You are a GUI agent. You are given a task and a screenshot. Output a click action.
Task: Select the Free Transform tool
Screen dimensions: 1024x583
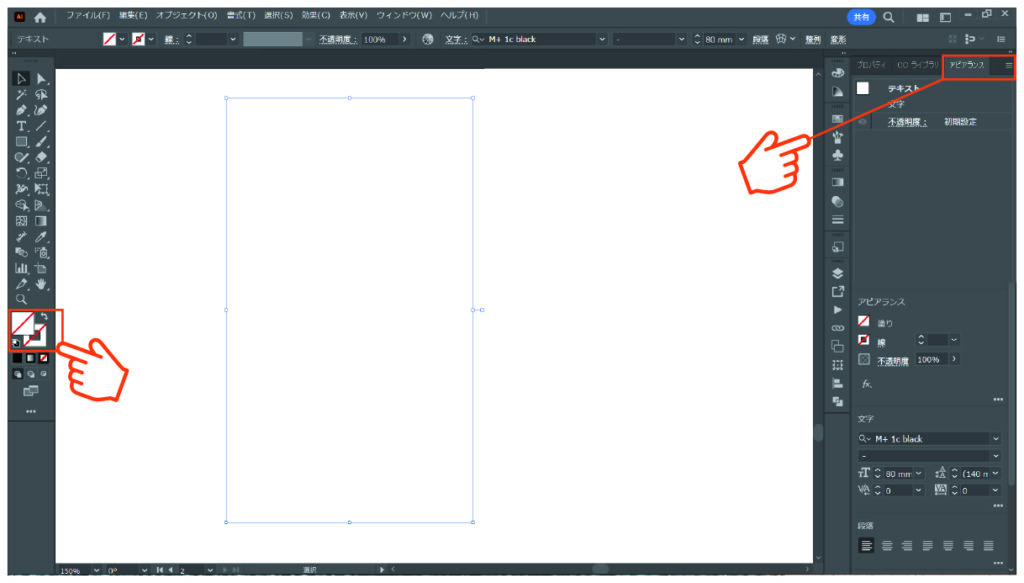pyautogui.click(x=41, y=189)
